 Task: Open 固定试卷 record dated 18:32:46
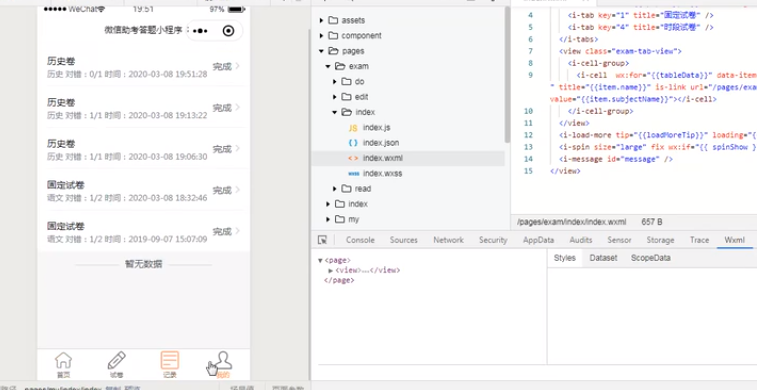(143, 191)
